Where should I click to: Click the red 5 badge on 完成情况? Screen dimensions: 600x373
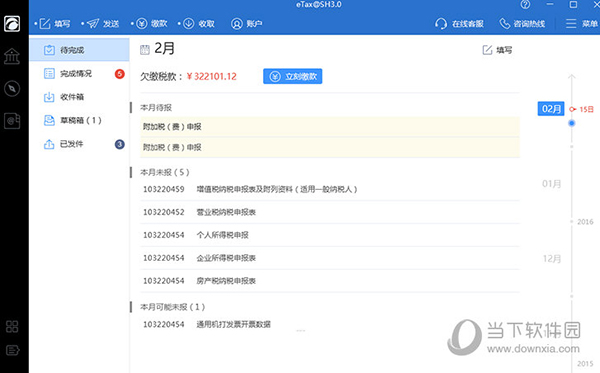[x=120, y=74]
